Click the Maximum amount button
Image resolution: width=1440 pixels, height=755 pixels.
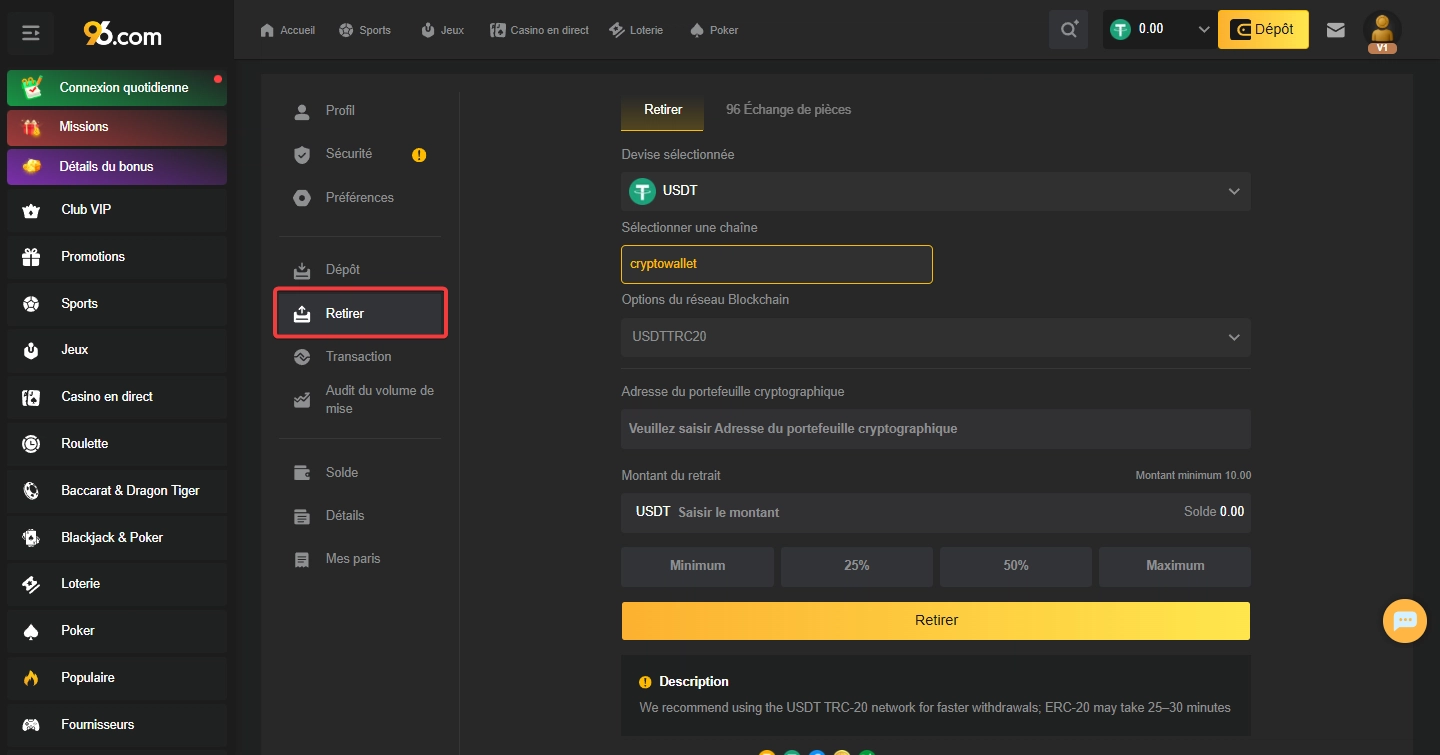click(x=1175, y=566)
